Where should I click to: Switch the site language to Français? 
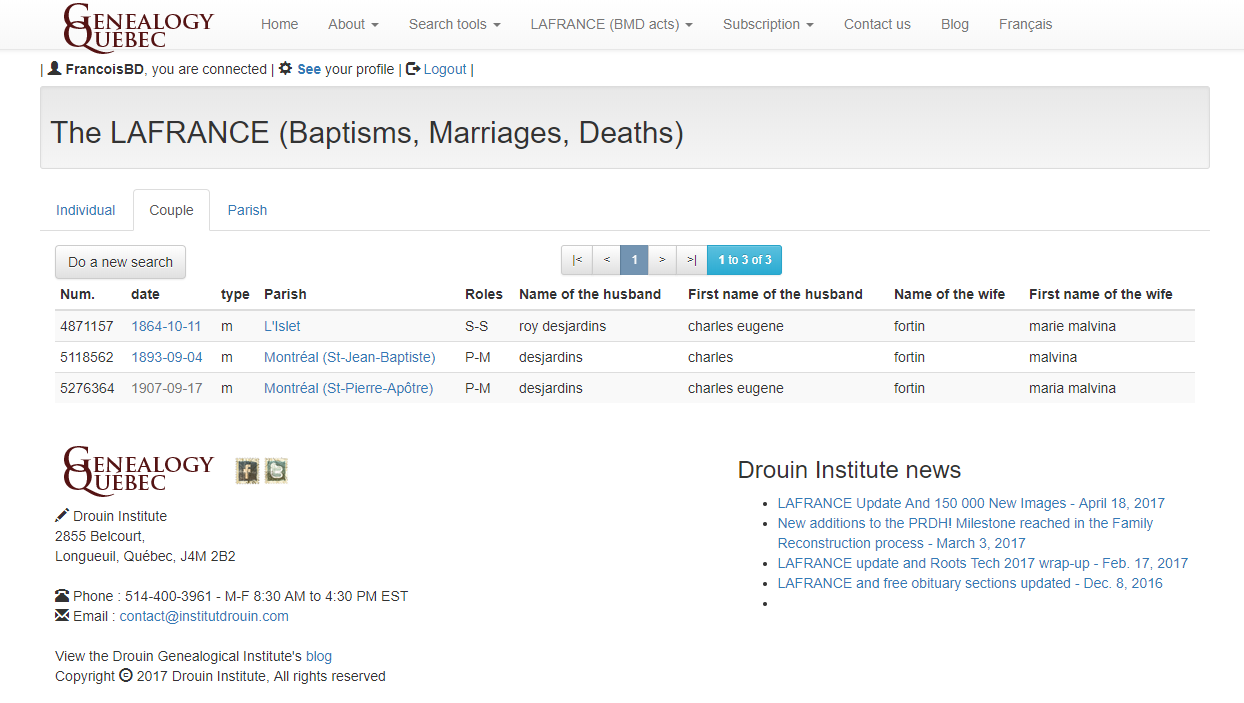pos(1026,24)
